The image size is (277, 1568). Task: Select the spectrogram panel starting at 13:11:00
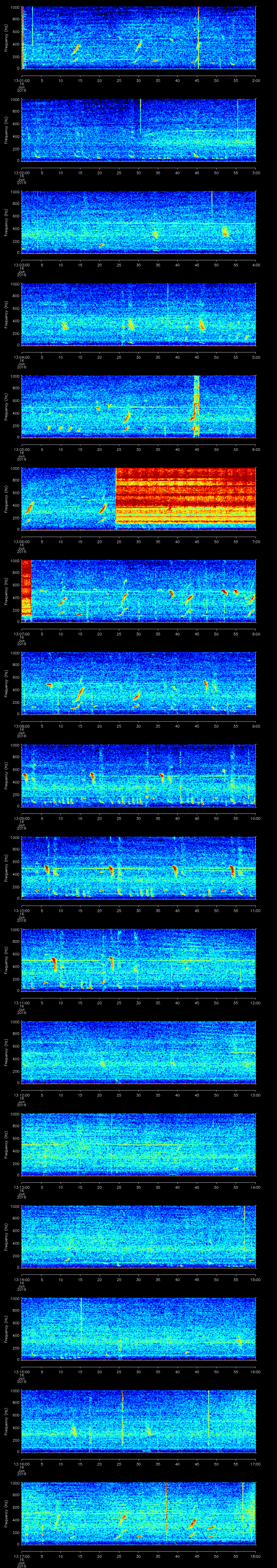tap(138, 960)
